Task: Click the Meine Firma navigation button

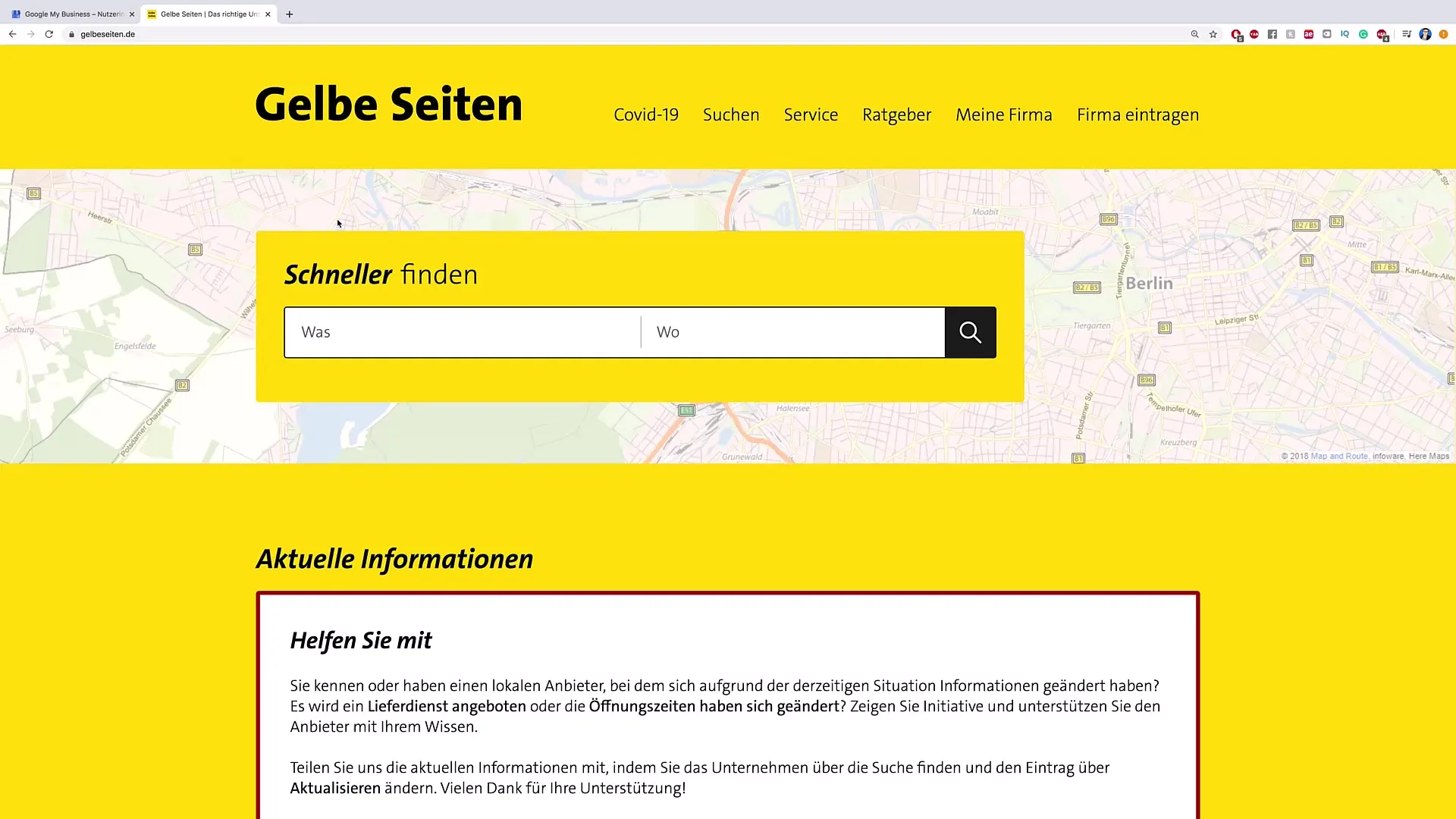Action: [1004, 114]
